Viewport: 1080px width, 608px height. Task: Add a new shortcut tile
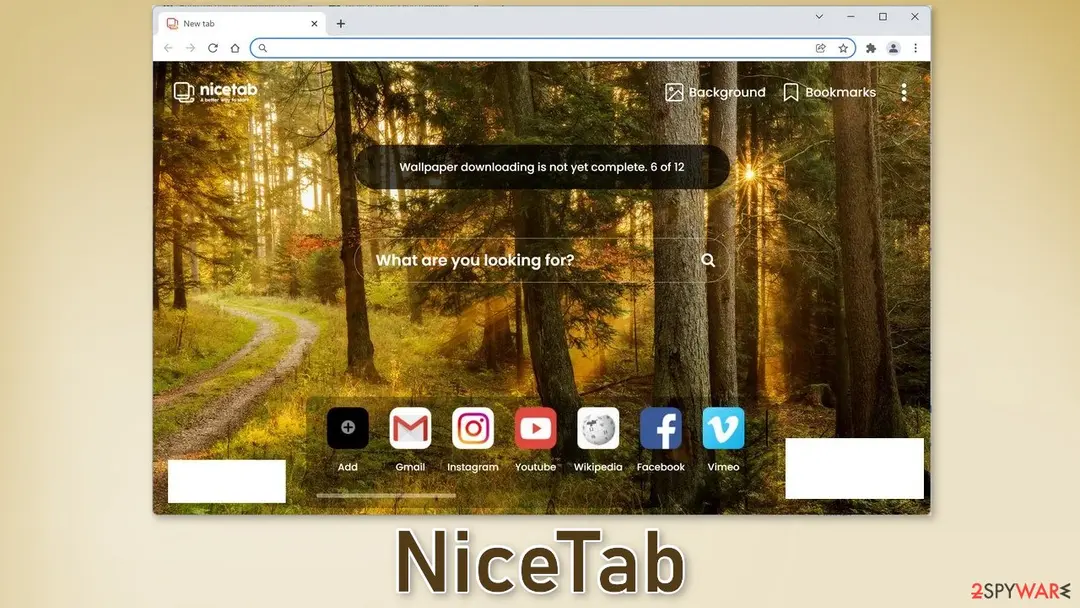point(348,428)
